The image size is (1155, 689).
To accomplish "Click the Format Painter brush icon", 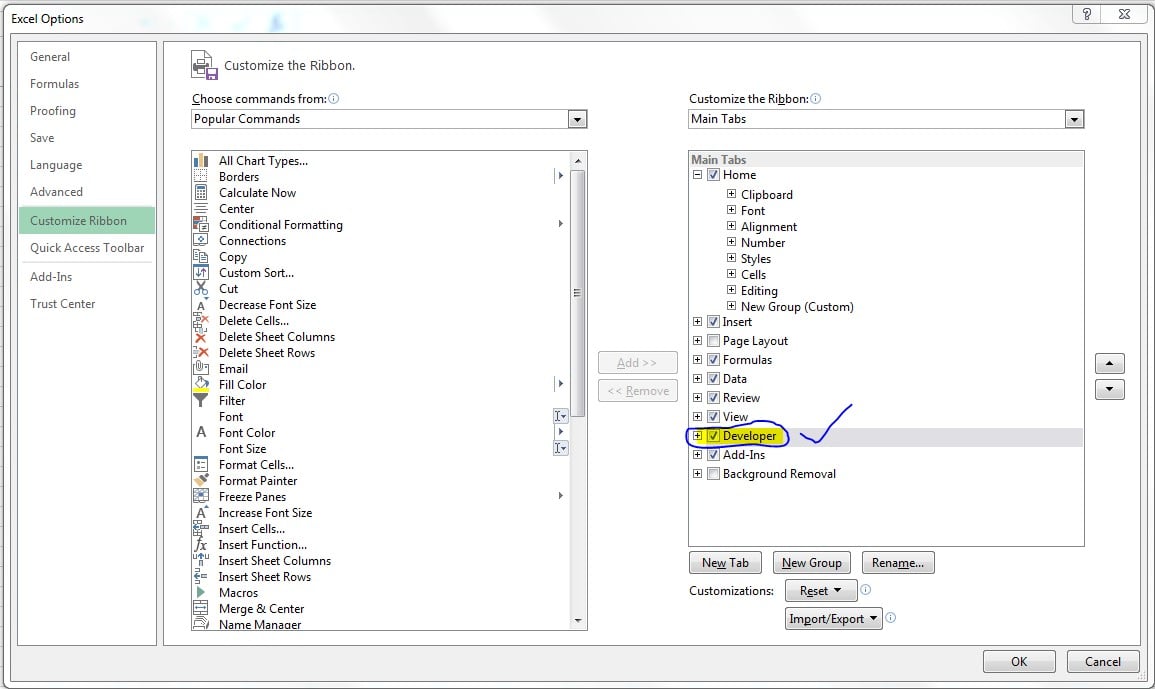I will click(x=200, y=480).
